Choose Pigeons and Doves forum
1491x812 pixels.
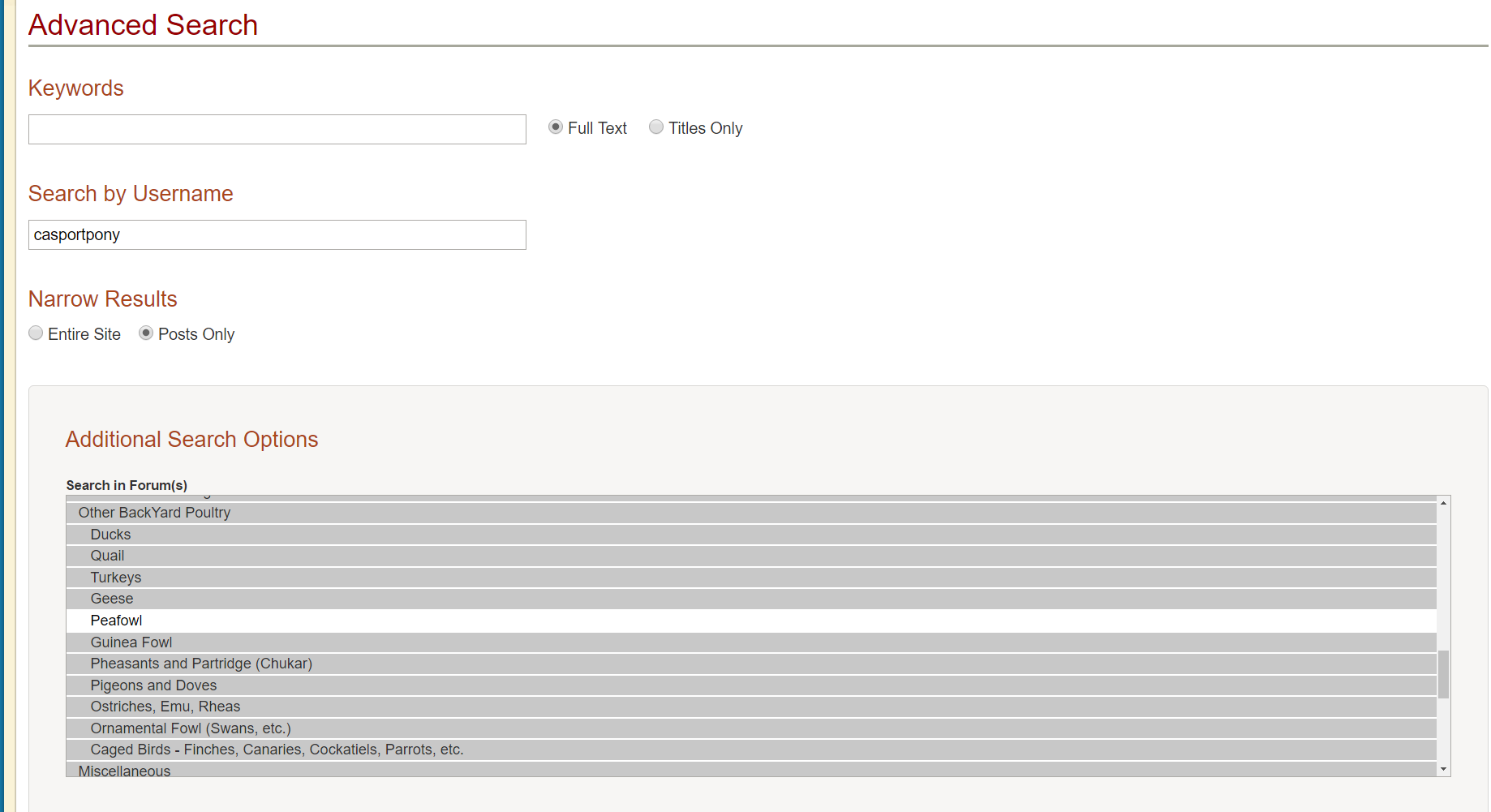[153, 685]
